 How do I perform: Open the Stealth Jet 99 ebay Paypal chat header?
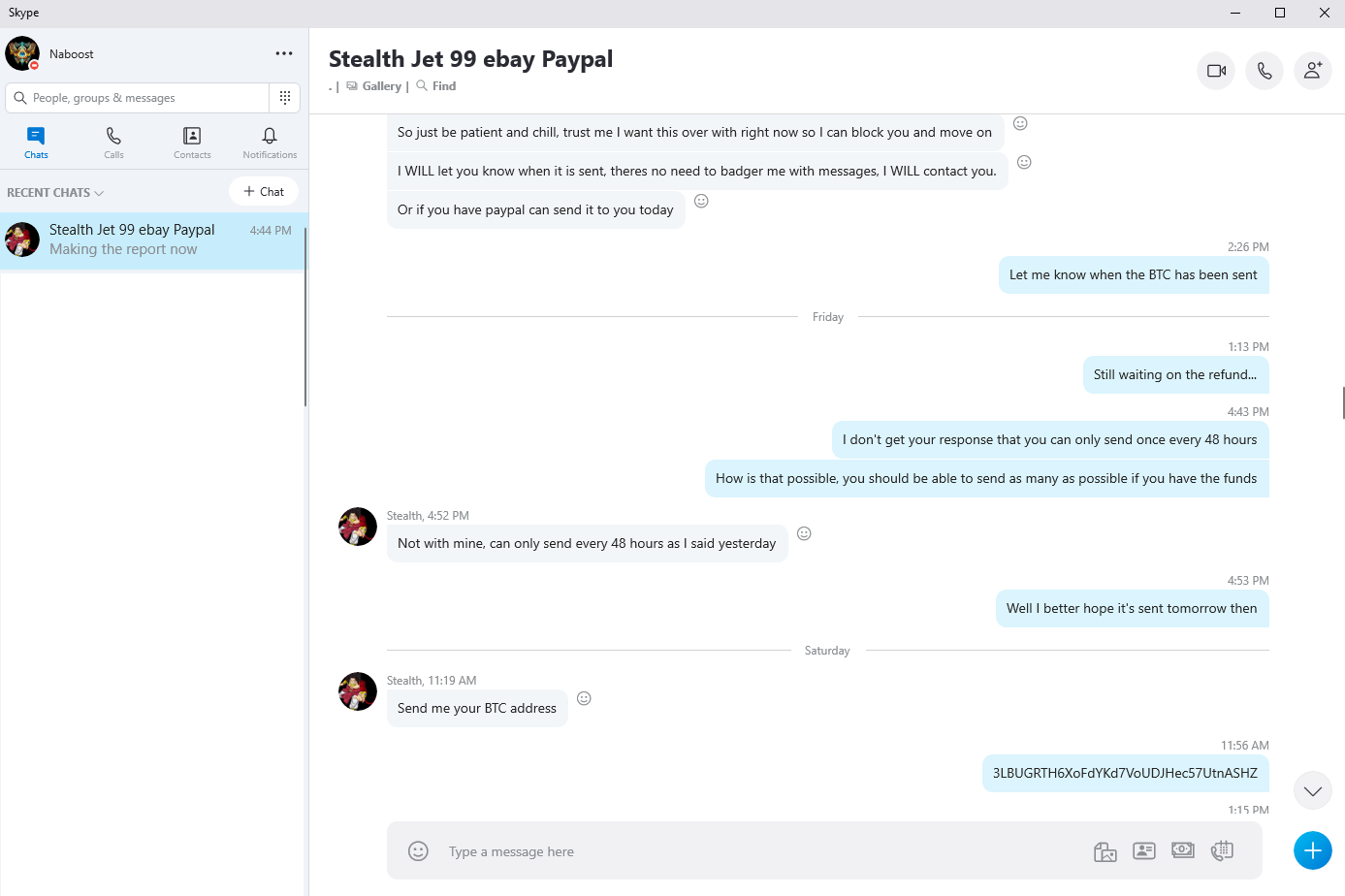coord(470,59)
